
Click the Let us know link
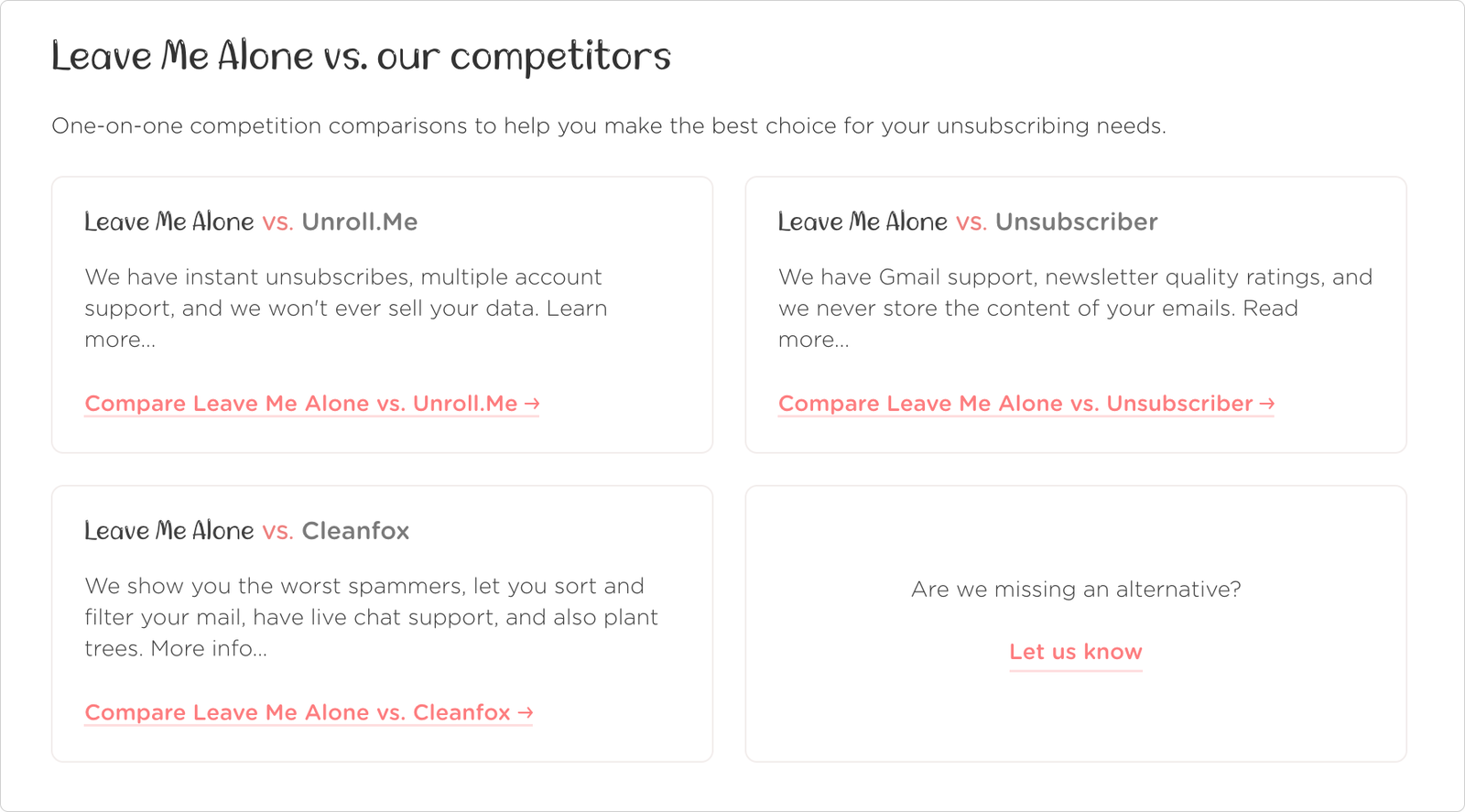[x=1076, y=652]
